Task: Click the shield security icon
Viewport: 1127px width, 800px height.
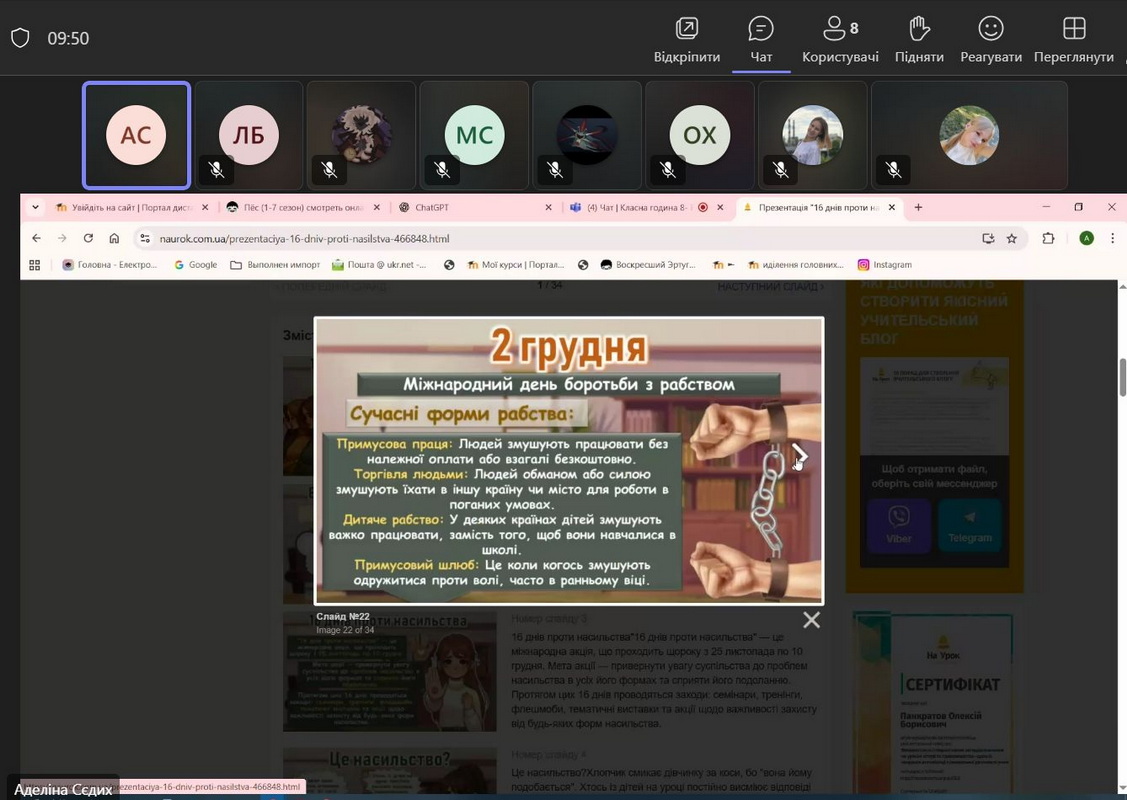Action: pos(20,38)
